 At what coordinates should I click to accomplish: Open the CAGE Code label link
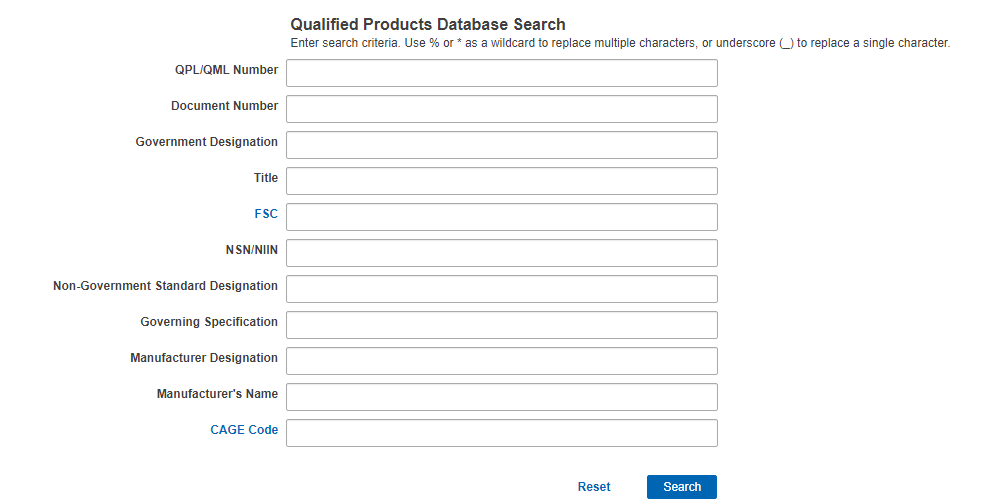click(x=244, y=430)
